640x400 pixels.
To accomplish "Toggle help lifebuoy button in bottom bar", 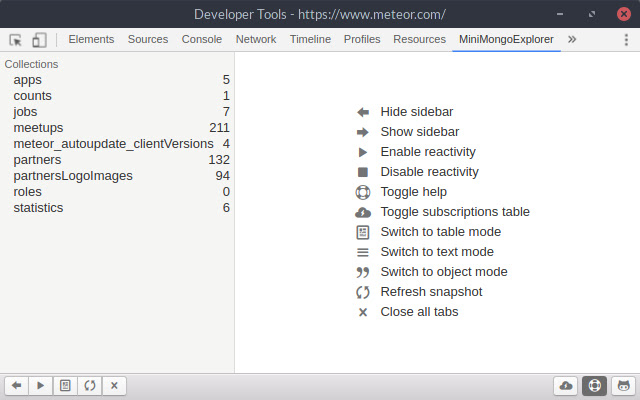I will [x=595, y=386].
